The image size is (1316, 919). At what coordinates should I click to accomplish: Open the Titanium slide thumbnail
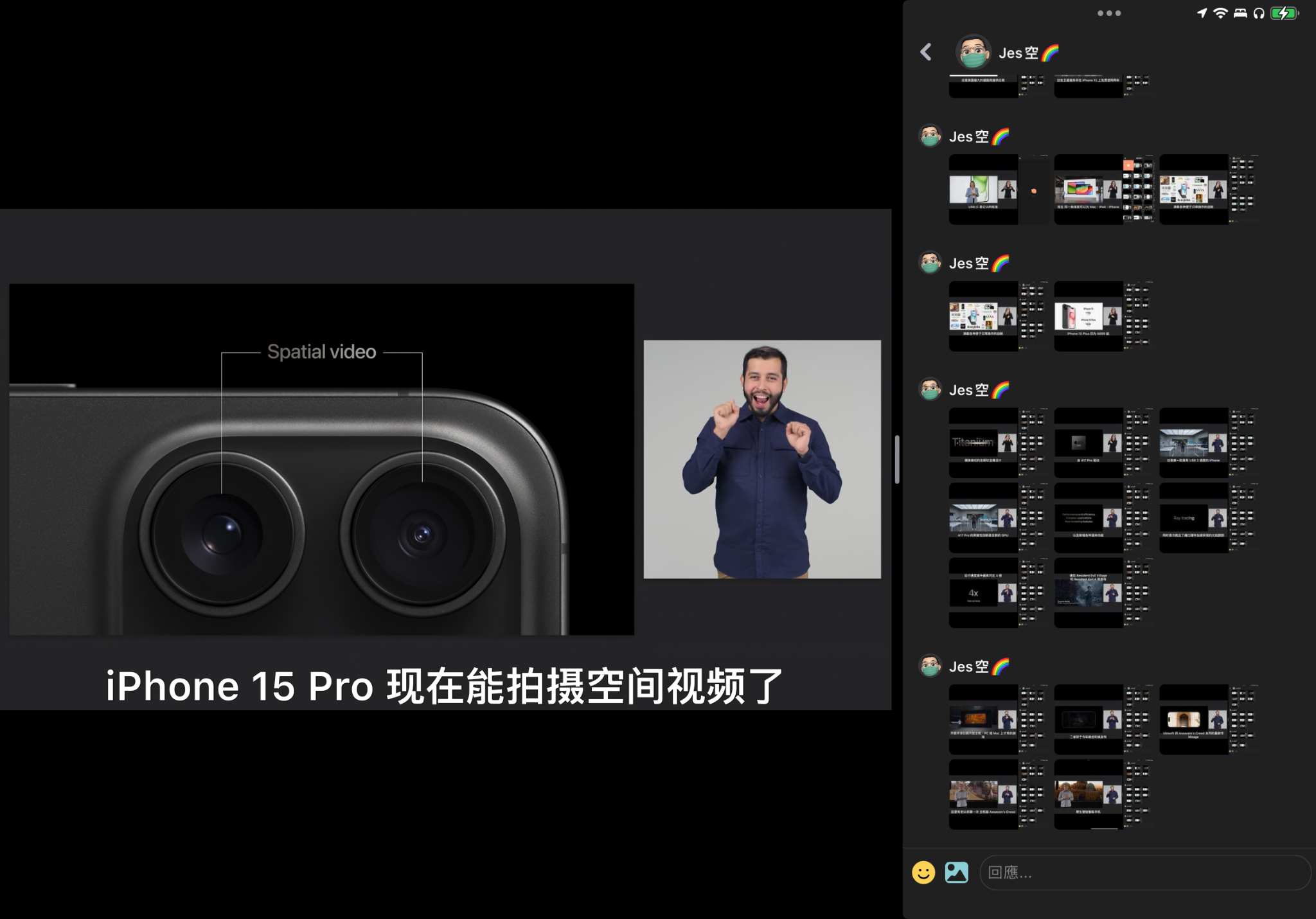tap(998, 443)
